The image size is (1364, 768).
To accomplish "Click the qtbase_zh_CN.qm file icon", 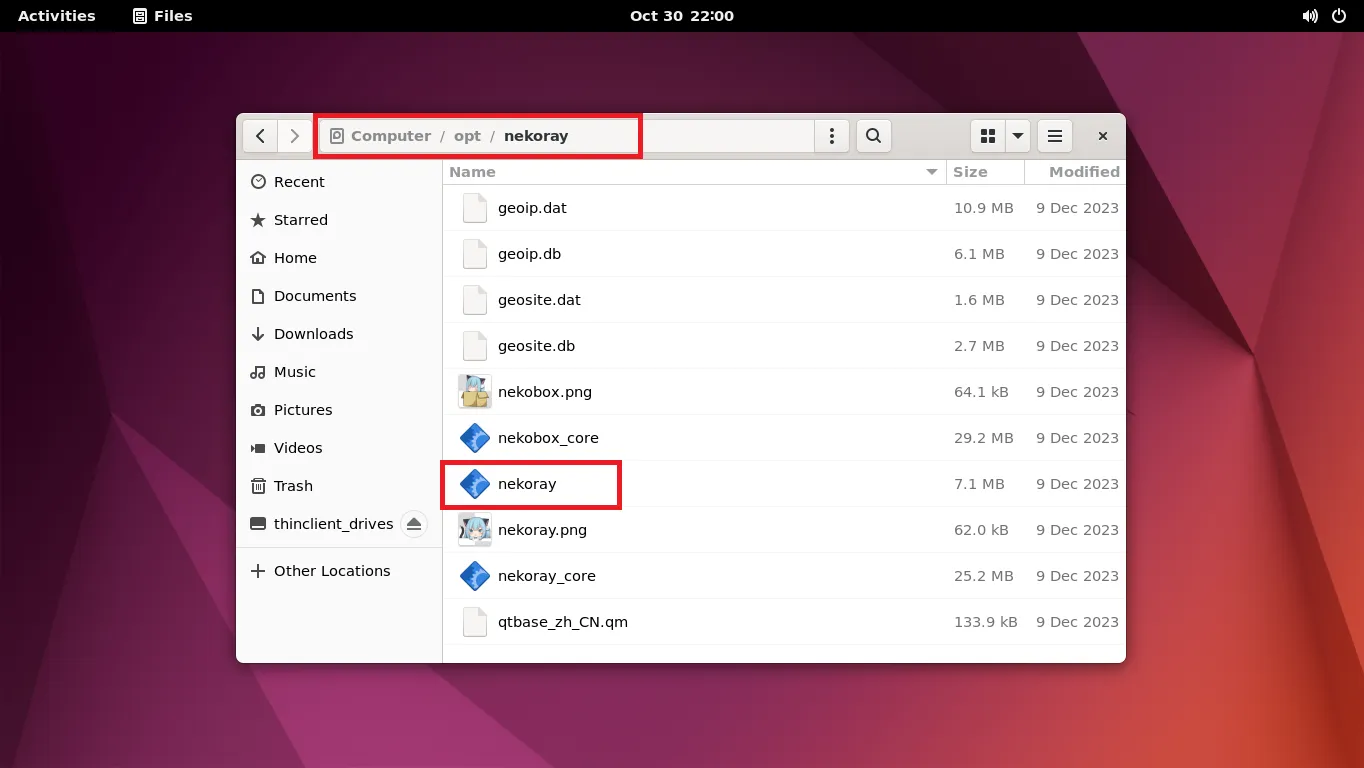I will (475, 622).
